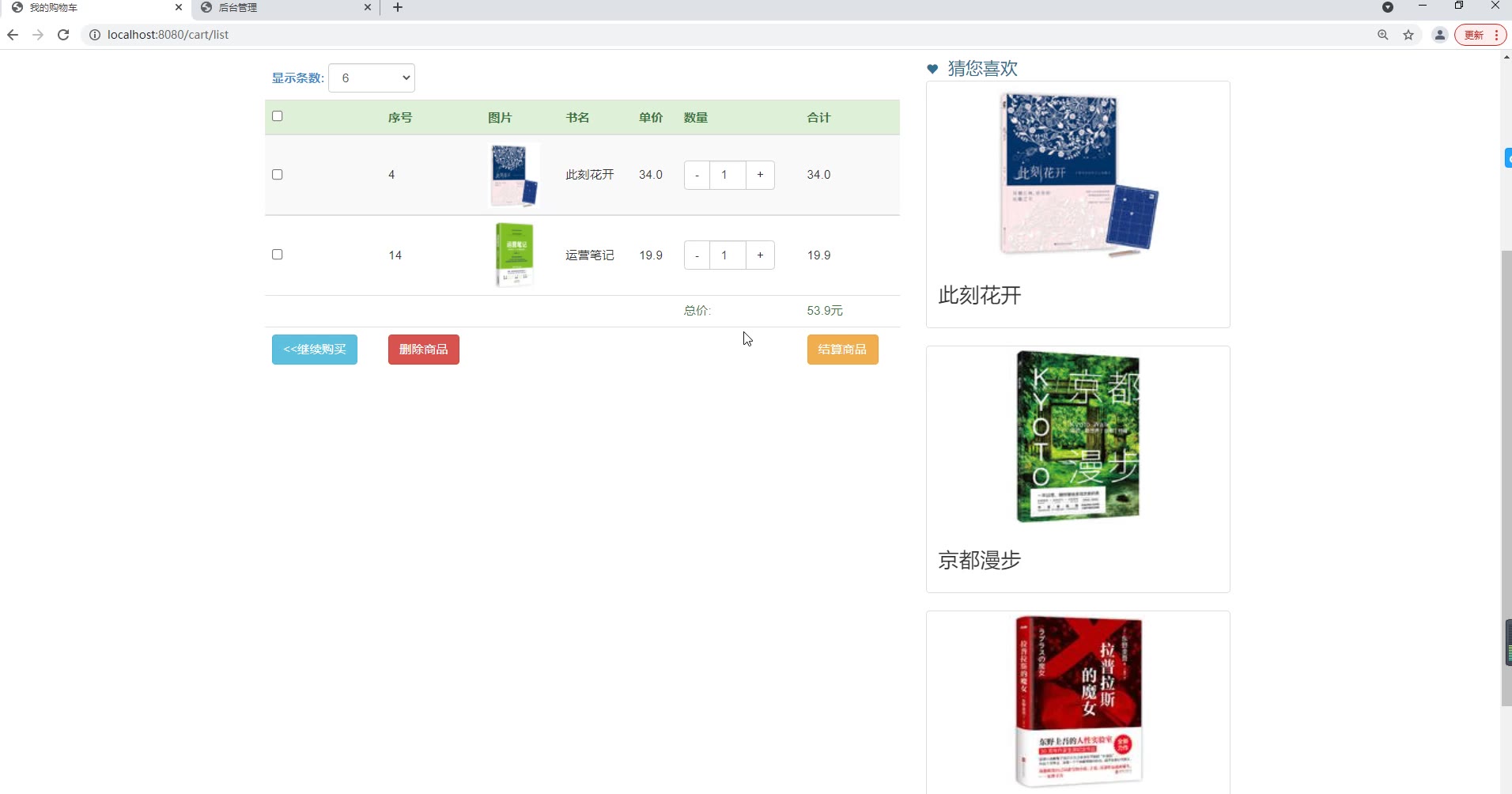Image resolution: width=1512 pixels, height=794 pixels.
Task: Click the 删除商品 button
Action: pyautogui.click(x=424, y=350)
